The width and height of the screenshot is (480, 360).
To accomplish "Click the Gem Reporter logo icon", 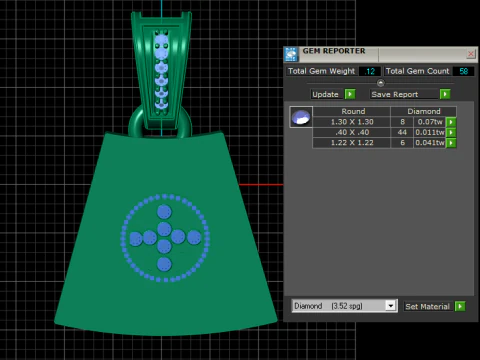I will [x=291, y=54].
